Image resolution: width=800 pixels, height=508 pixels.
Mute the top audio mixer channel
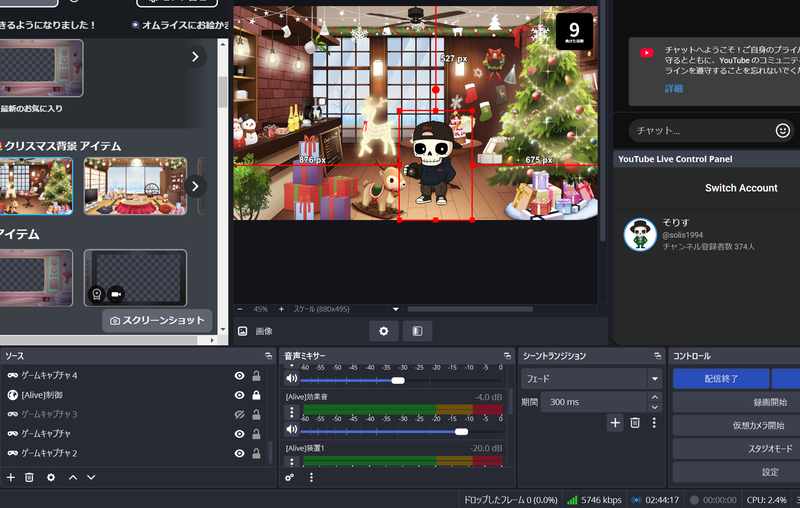292,378
